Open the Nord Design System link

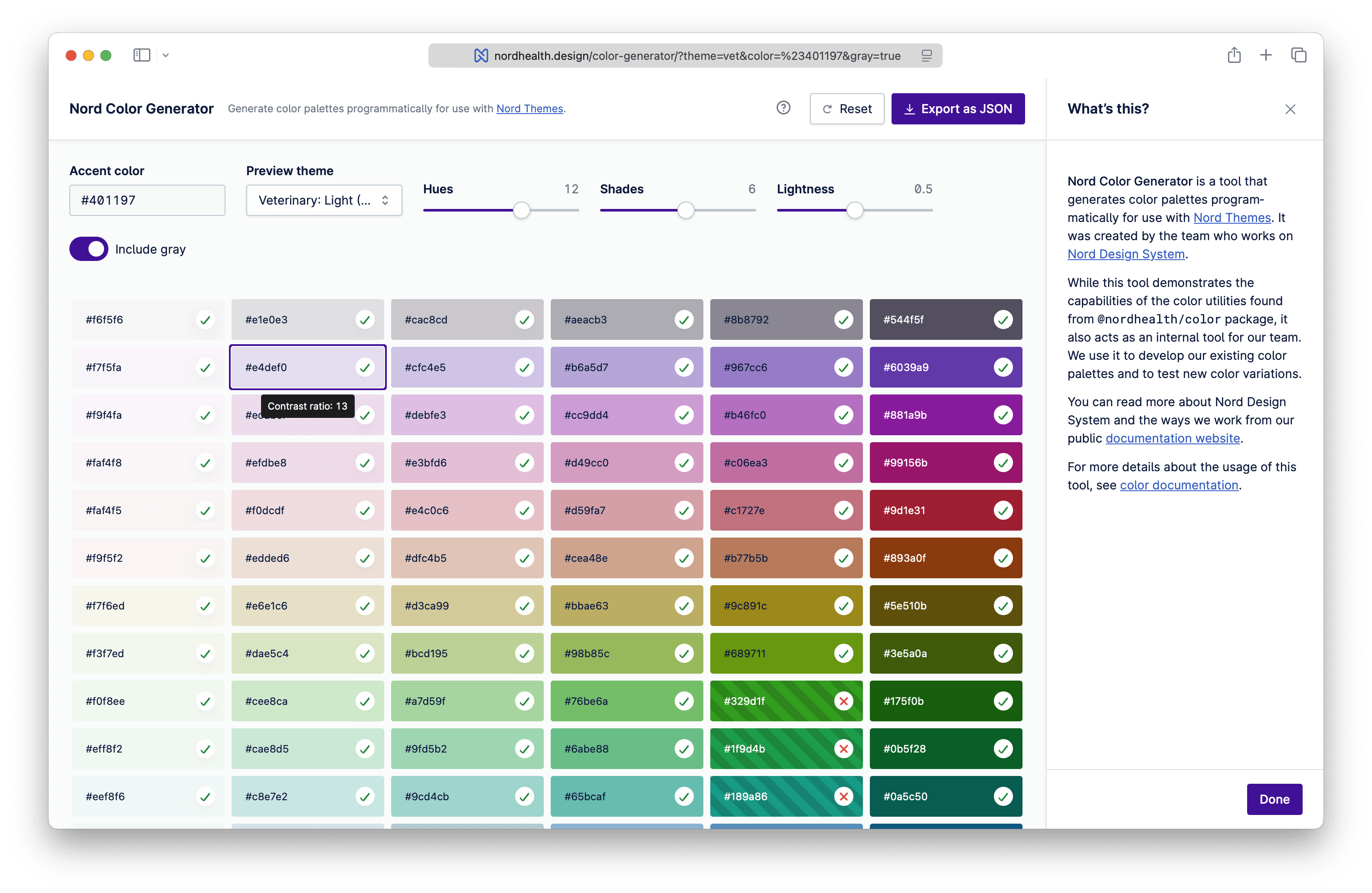[x=1125, y=254]
